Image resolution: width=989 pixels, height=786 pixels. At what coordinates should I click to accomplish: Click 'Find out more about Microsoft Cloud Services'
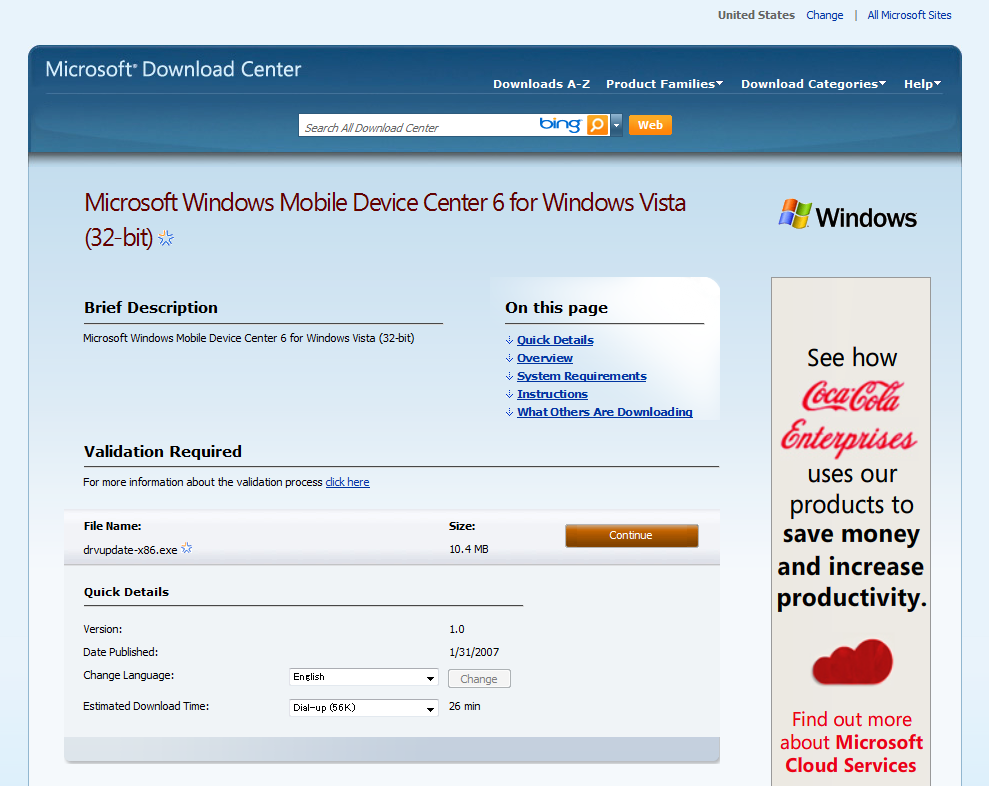click(851, 742)
